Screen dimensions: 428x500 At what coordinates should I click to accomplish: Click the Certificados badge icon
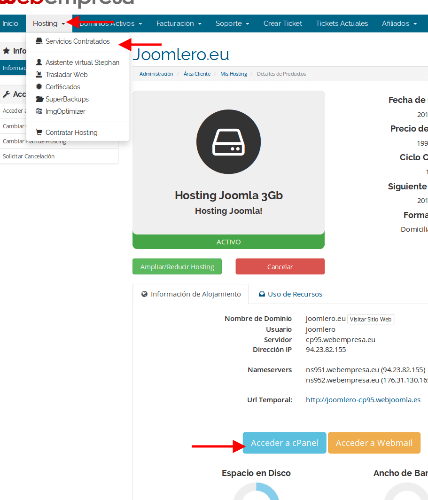pos(39,87)
